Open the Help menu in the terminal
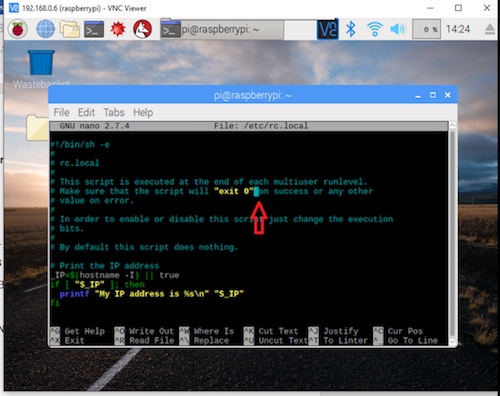 point(143,112)
